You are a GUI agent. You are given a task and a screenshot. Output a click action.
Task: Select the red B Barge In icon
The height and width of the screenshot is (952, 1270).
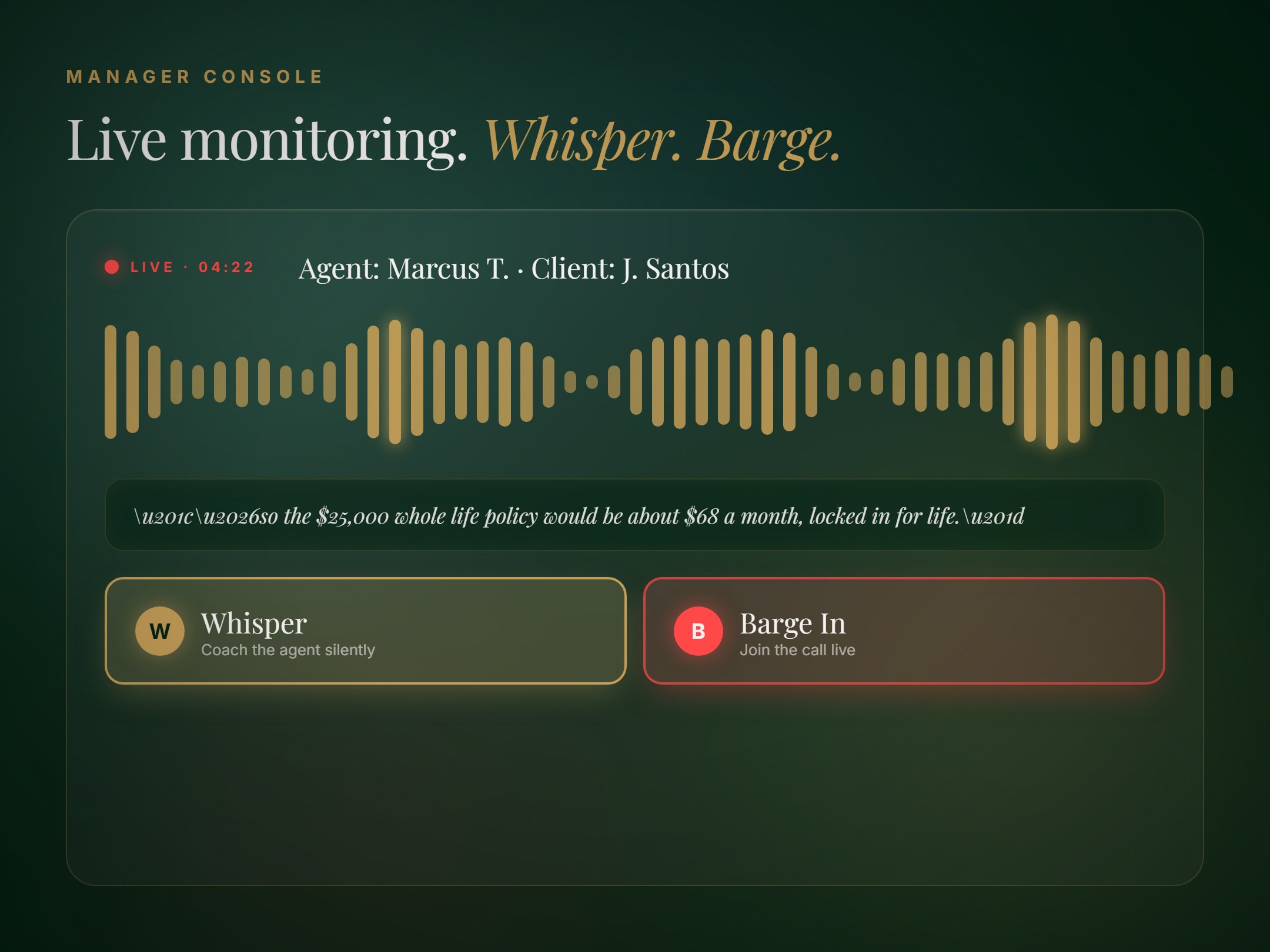698,630
